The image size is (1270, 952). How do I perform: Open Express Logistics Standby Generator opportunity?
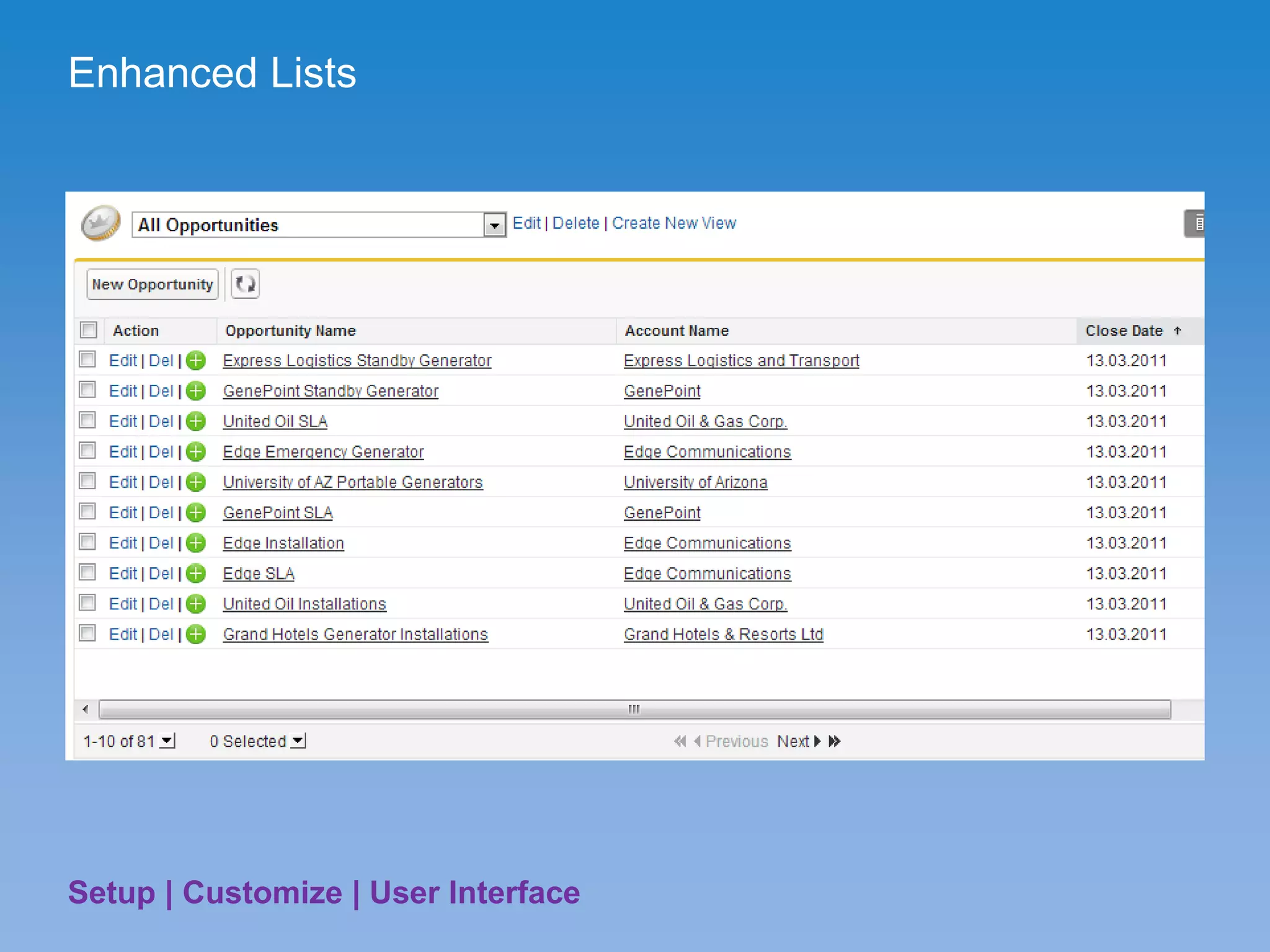coord(357,361)
